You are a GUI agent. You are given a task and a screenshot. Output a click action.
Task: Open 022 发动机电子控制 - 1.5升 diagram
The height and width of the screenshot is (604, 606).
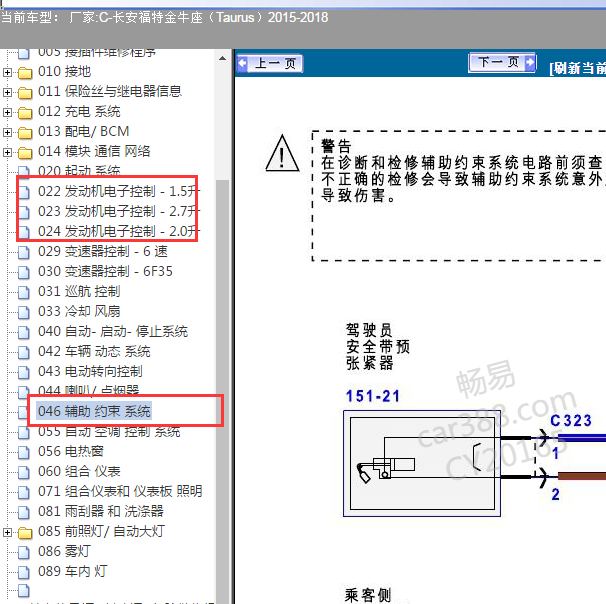[119, 192]
